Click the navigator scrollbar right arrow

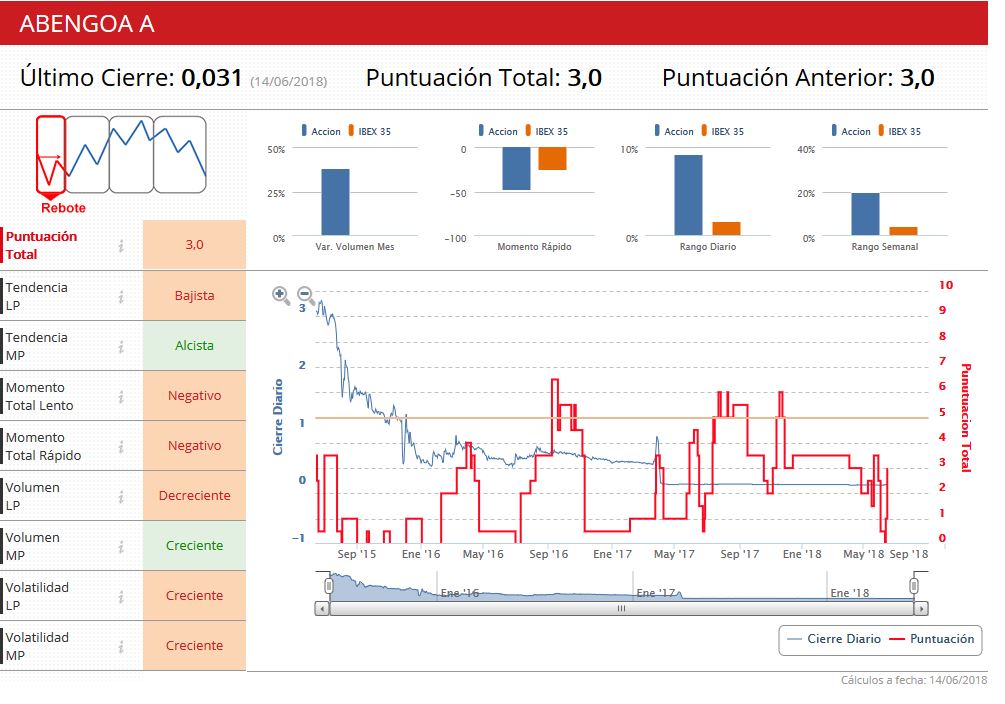(x=921, y=608)
